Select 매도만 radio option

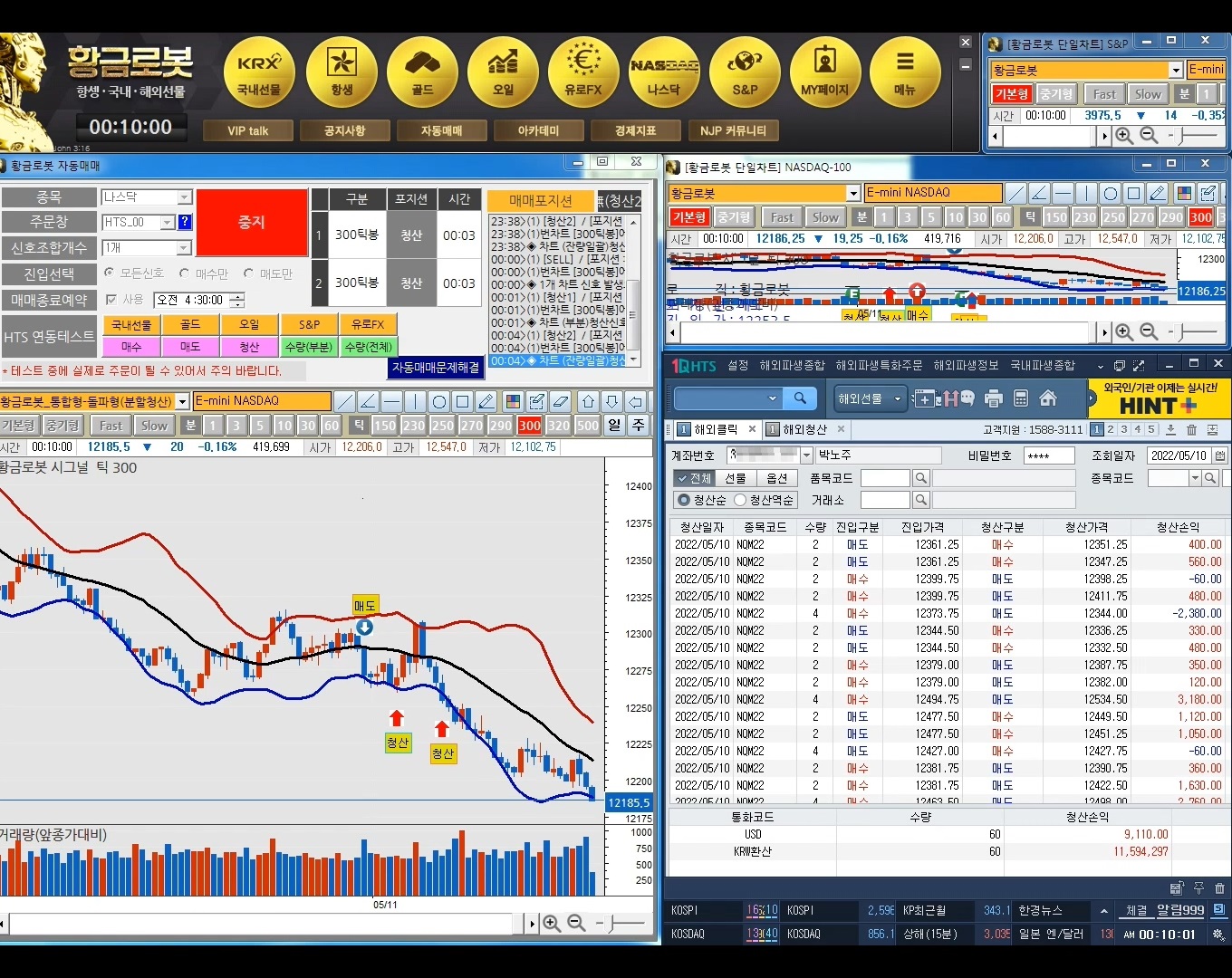(x=248, y=273)
